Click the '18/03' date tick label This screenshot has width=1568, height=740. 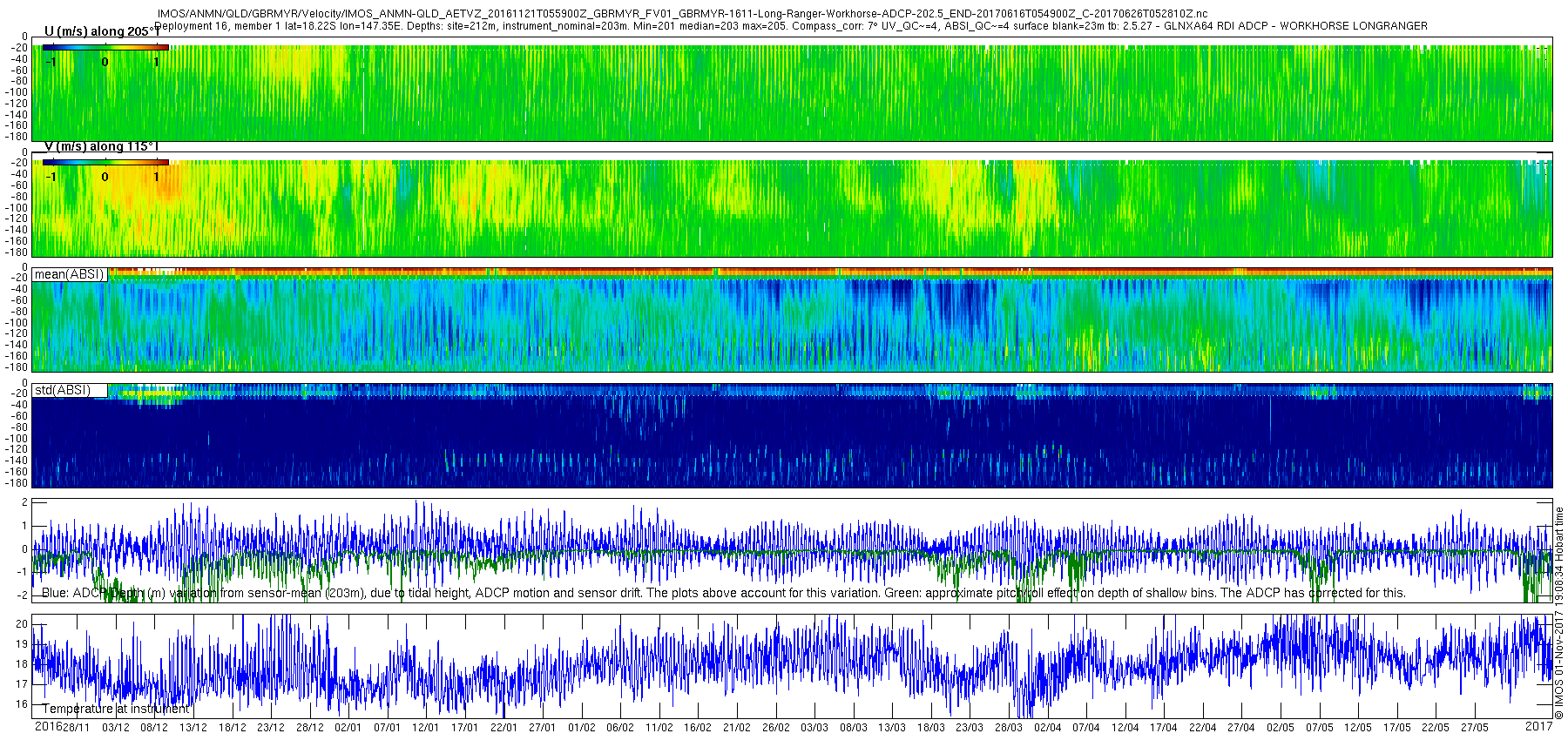tap(930, 727)
